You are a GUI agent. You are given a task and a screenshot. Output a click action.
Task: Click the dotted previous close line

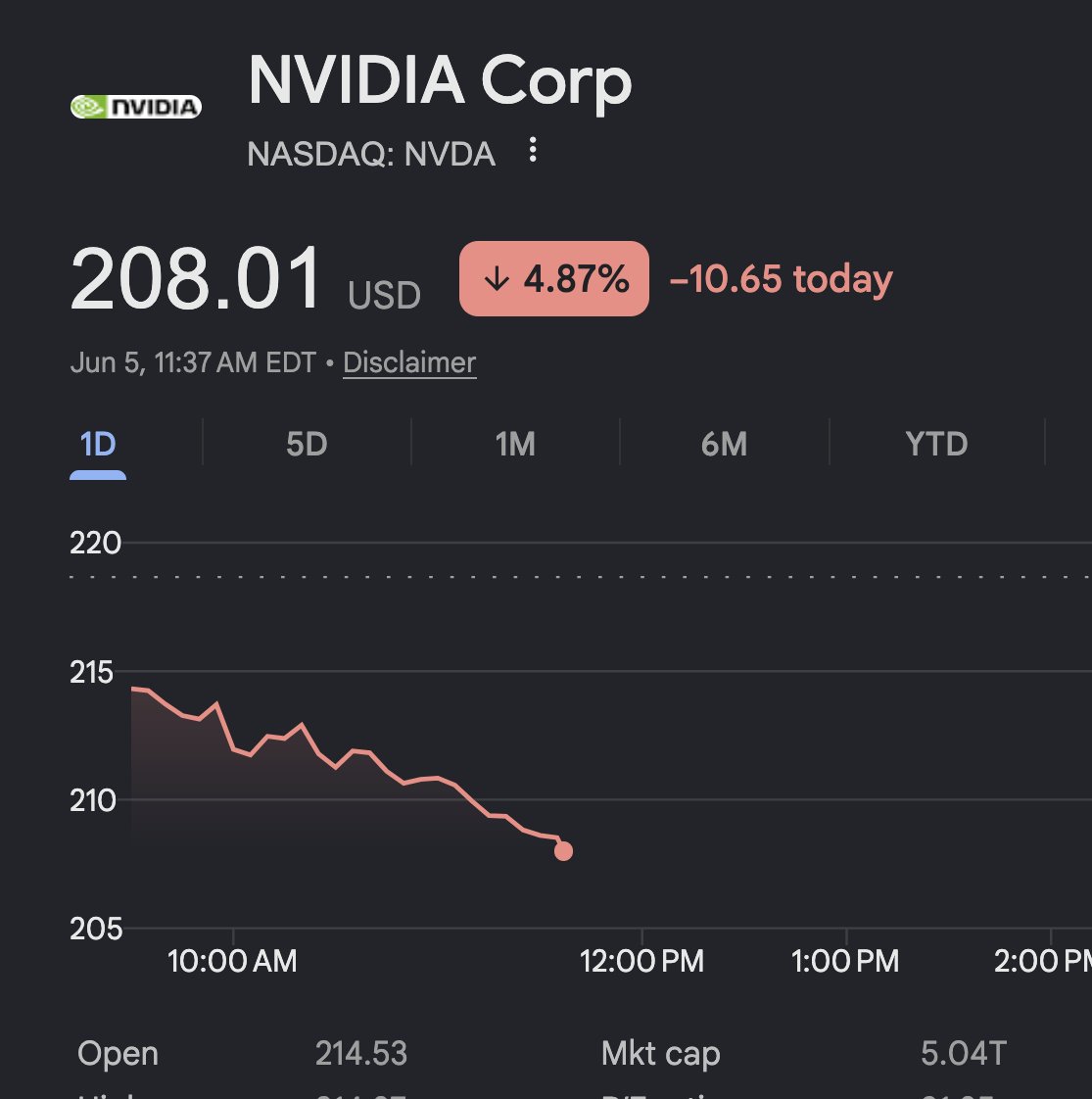pos(581,577)
